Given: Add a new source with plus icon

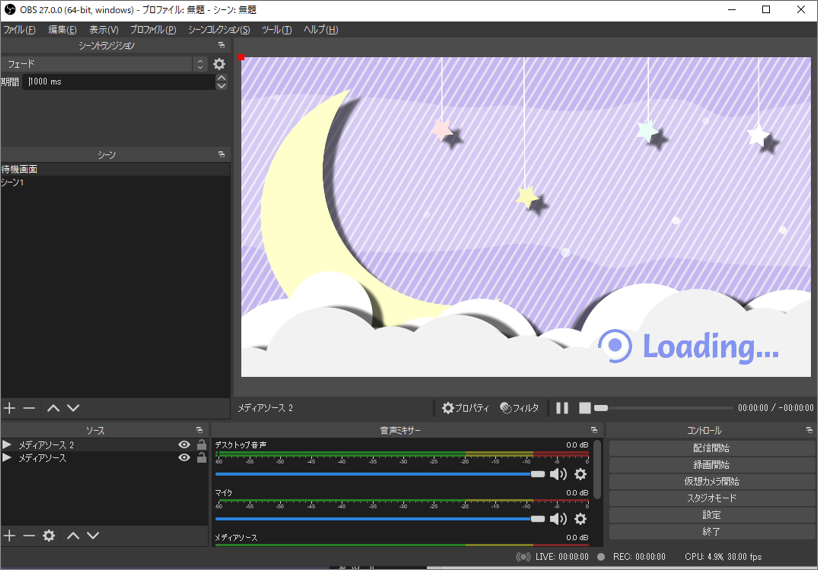Looking at the screenshot, I should [10, 536].
